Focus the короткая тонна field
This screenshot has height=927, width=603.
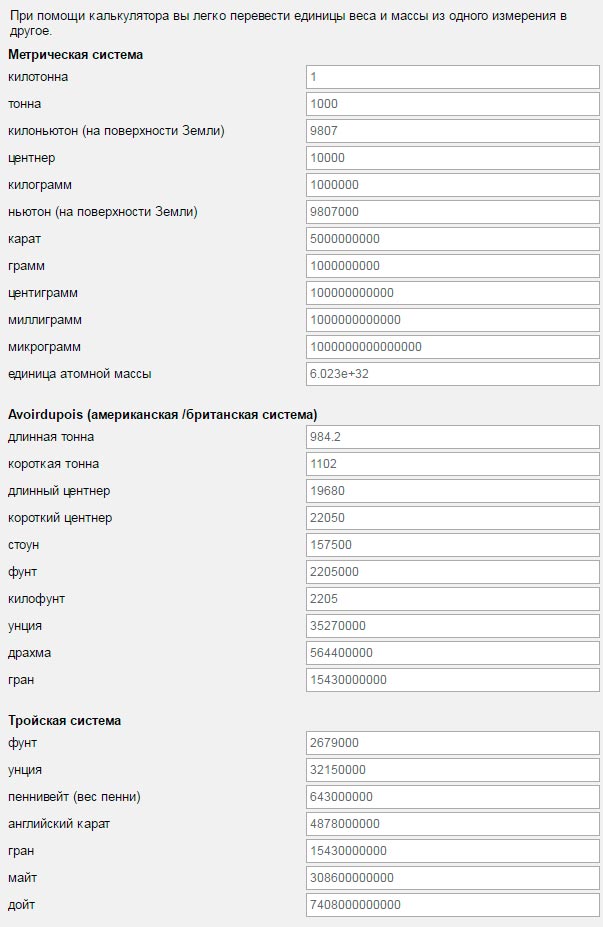pyautogui.click(x=453, y=464)
